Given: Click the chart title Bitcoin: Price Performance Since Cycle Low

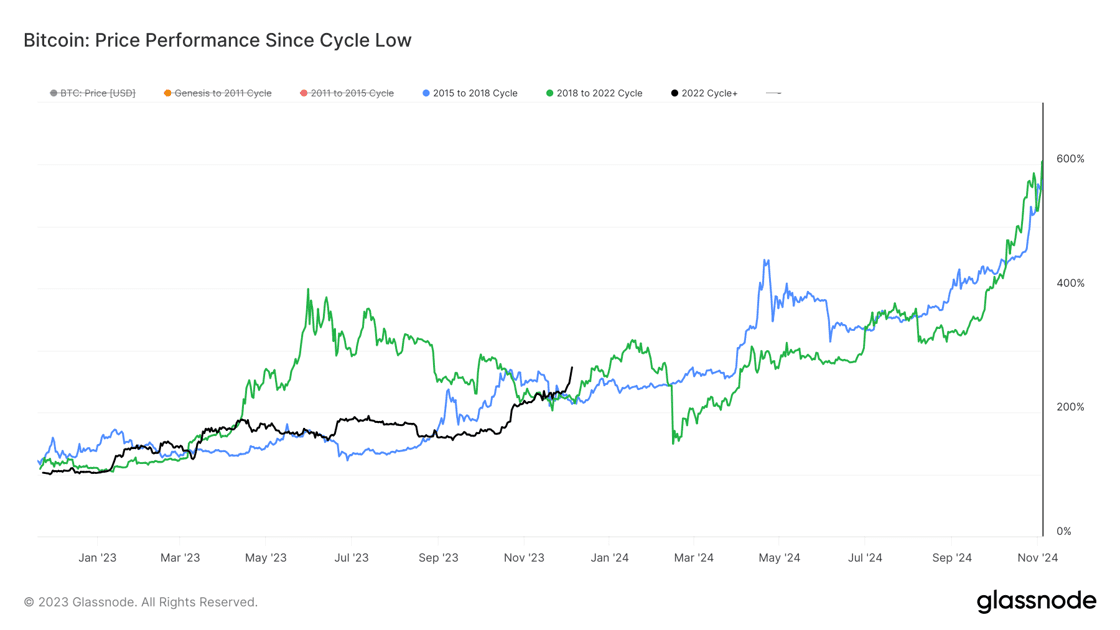Looking at the screenshot, I should tap(217, 41).
